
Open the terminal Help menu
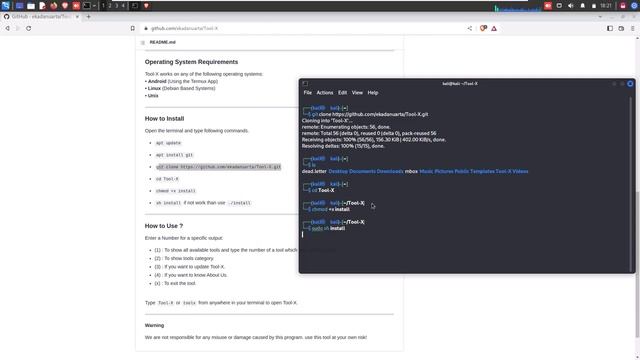pyautogui.click(x=373, y=93)
